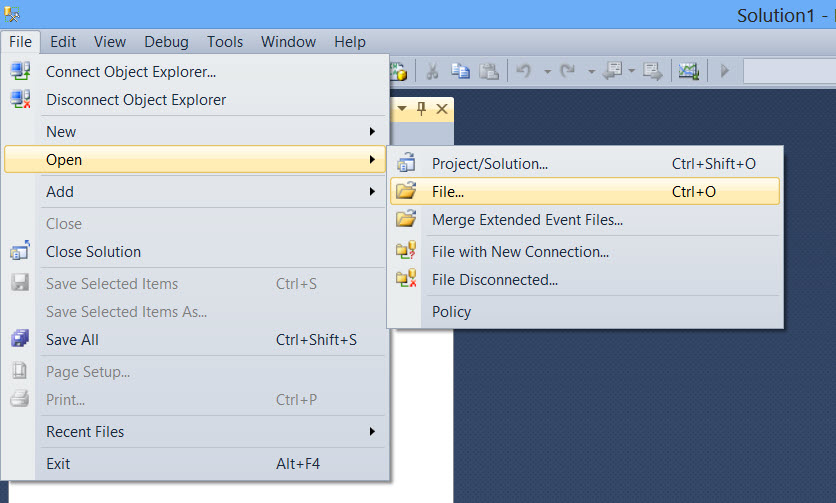This screenshot has height=503, width=836.
Task: Click the Navigate Forward toolbar icon
Action: [653, 71]
